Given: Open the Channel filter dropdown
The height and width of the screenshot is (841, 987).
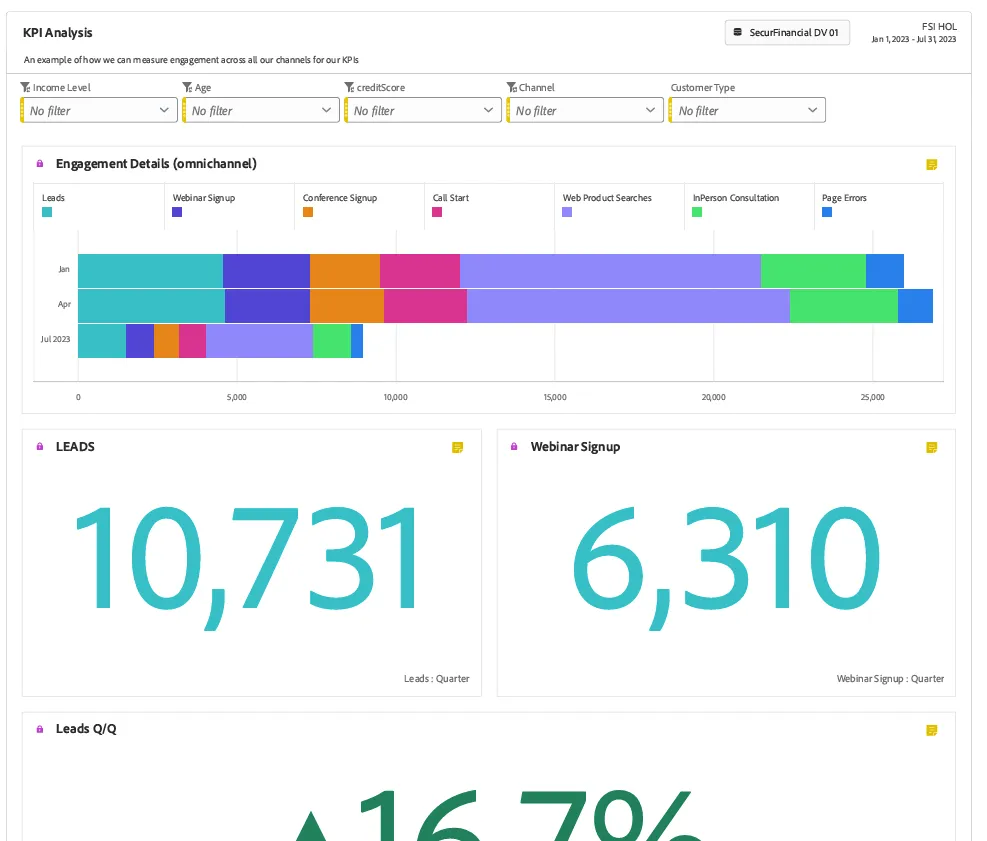Looking at the screenshot, I should point(585,110).
